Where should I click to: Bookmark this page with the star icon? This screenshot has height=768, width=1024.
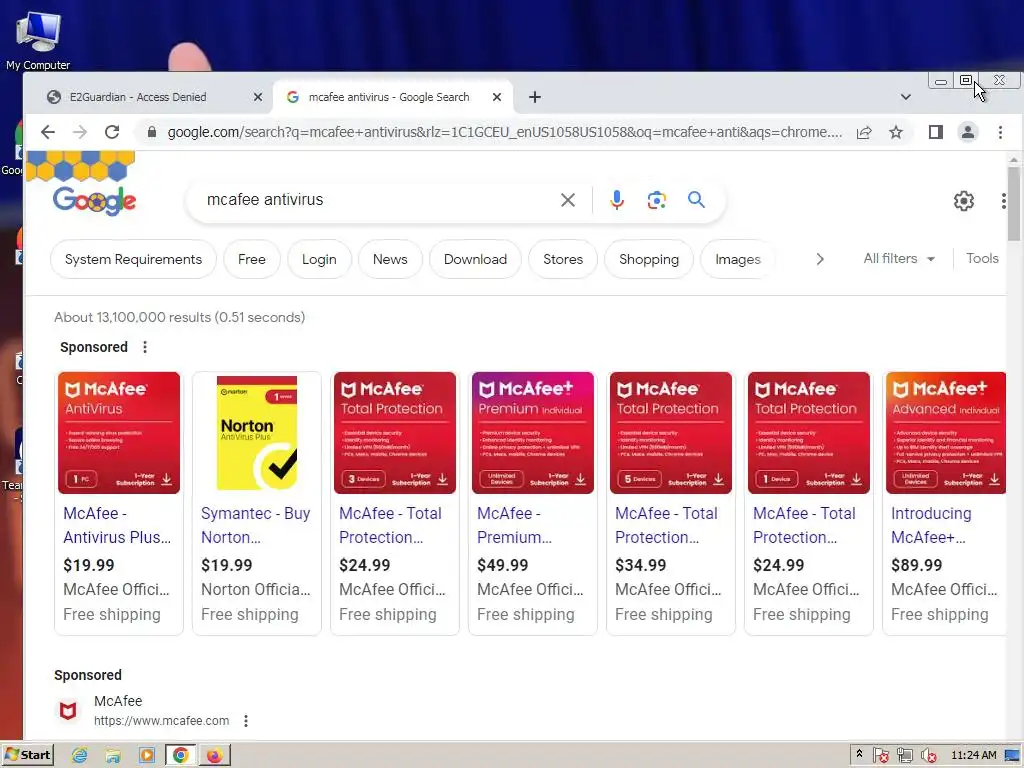896,133
